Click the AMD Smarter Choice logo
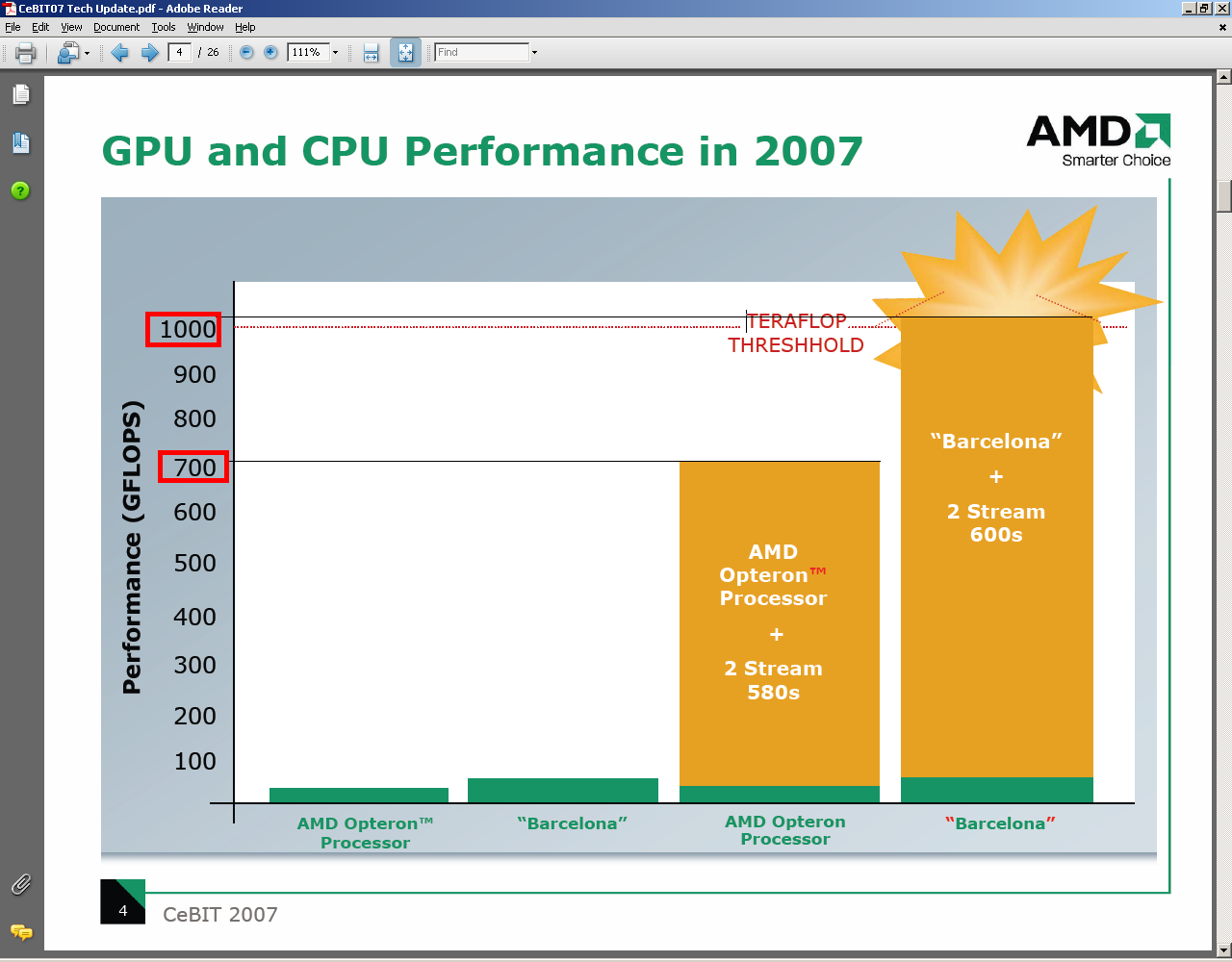Image resolution: width=1232 pixels, height=962 pixels. point(1098,140)
